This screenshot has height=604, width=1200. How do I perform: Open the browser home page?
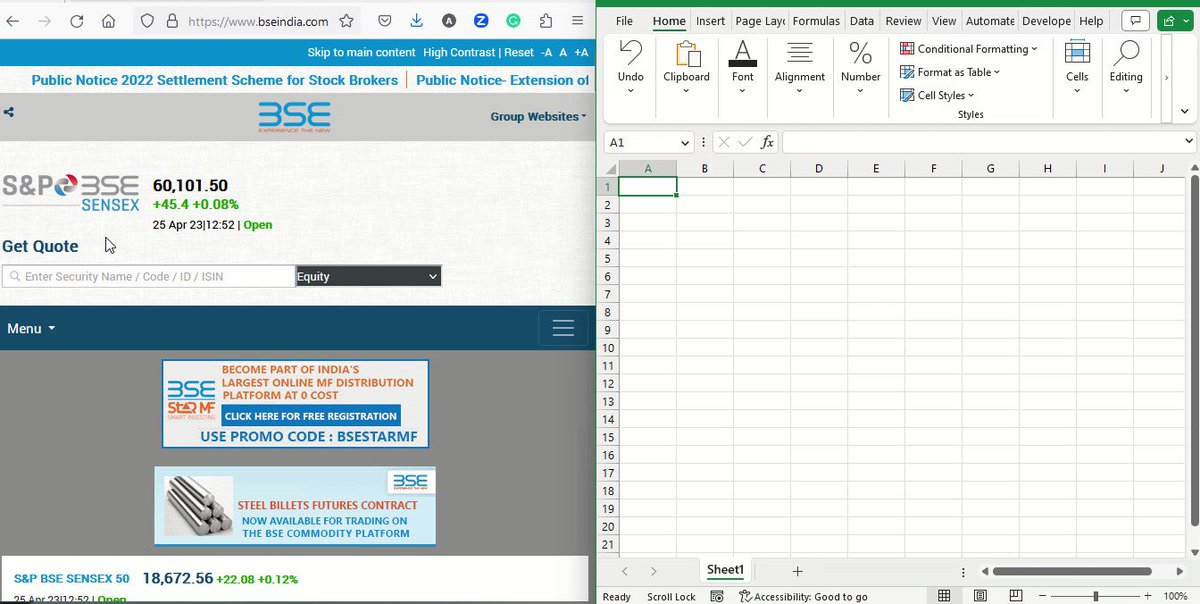(x=108, y=21)
